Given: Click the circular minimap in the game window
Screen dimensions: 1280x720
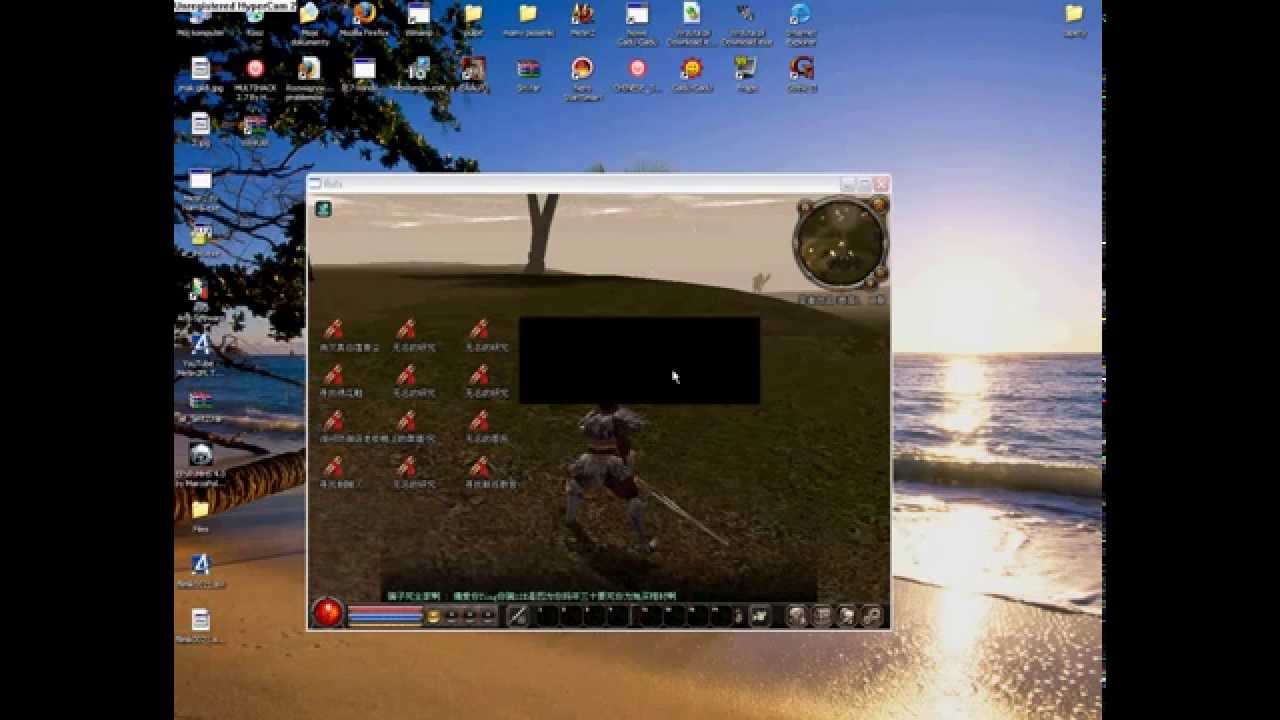Looking at the screenshot, I should (839, 245).
